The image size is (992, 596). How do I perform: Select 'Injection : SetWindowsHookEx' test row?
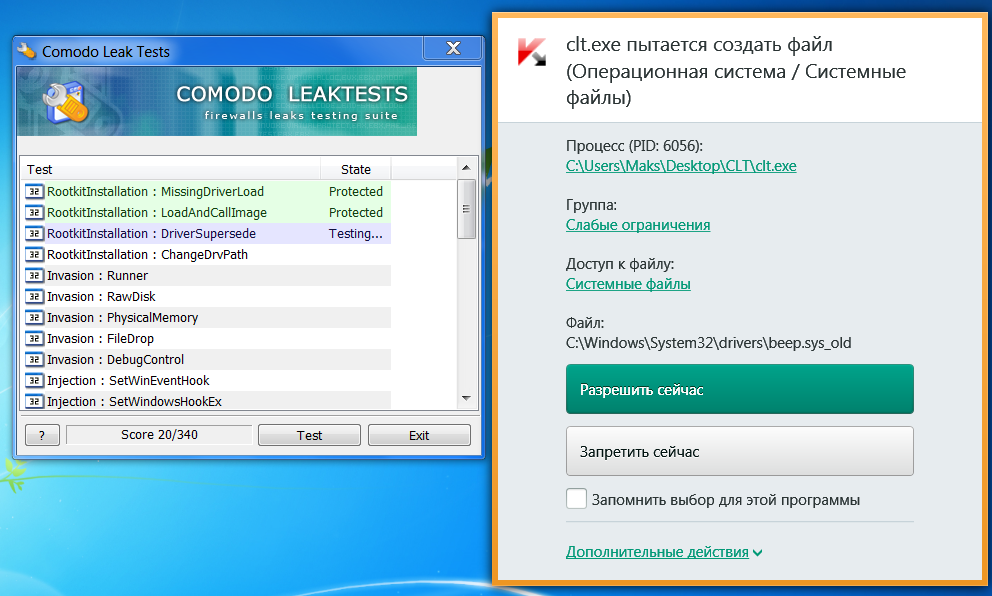pyautogui.click(x=206, y=401)
